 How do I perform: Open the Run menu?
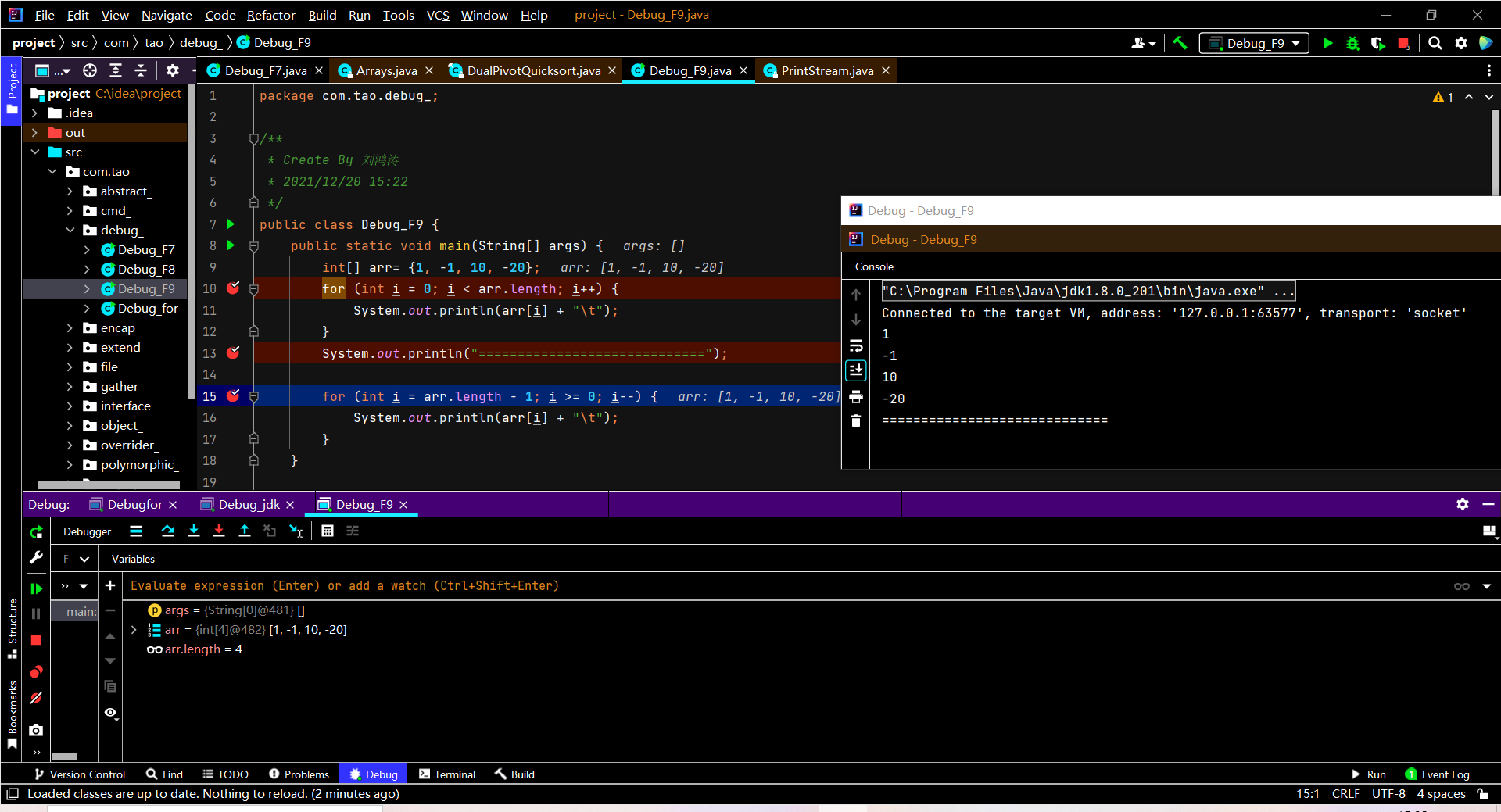359,15
